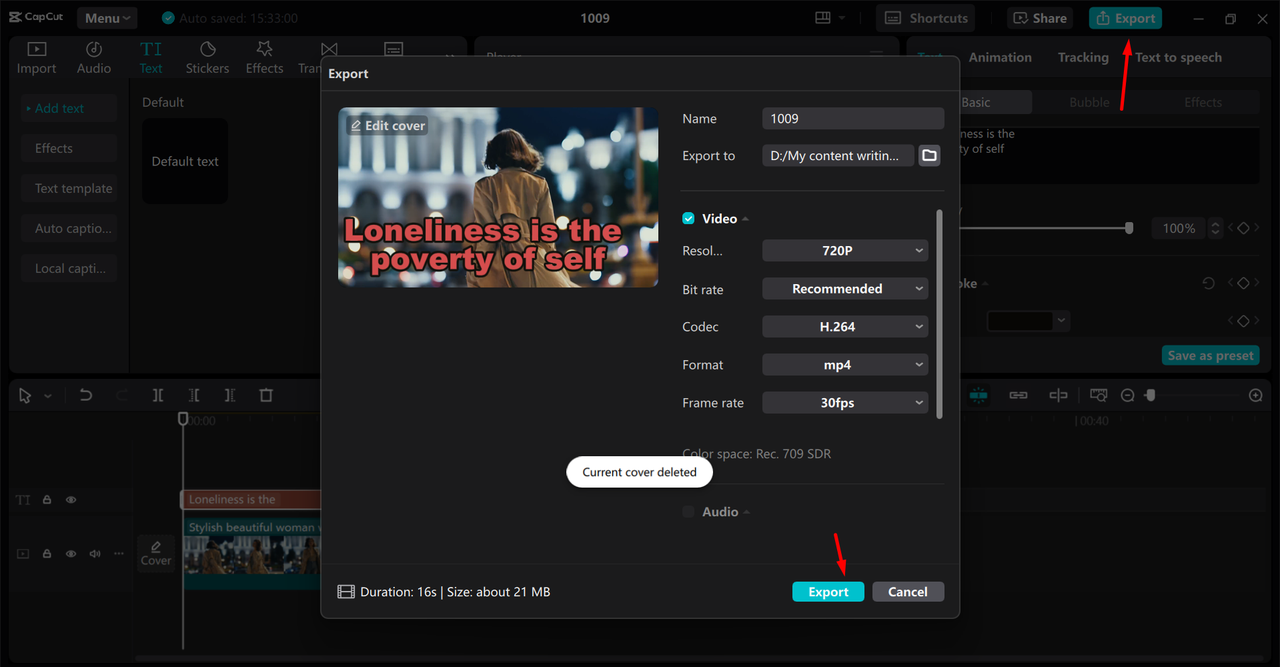This screenshot has height=667, width=1280.
Task: Click the Redo arrow icon
Action: [x=121, y=395]
